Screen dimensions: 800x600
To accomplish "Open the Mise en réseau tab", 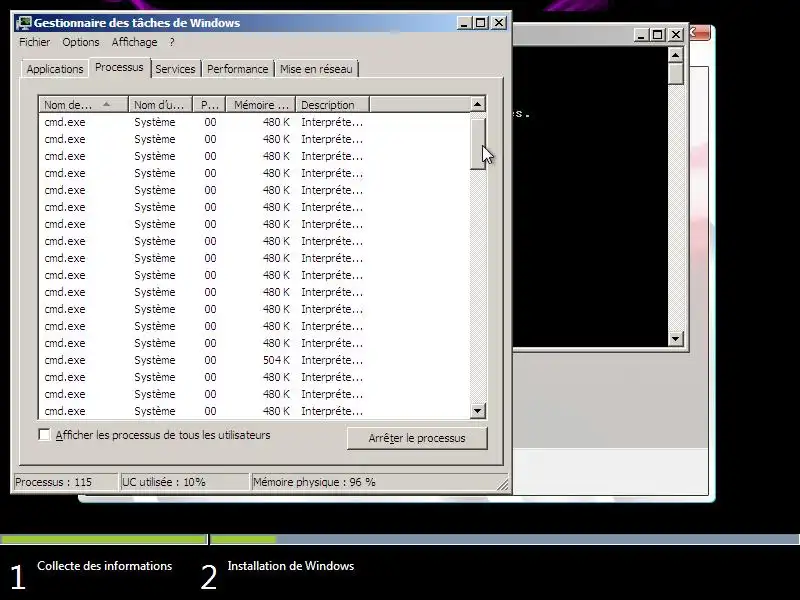I will [316, 69].
